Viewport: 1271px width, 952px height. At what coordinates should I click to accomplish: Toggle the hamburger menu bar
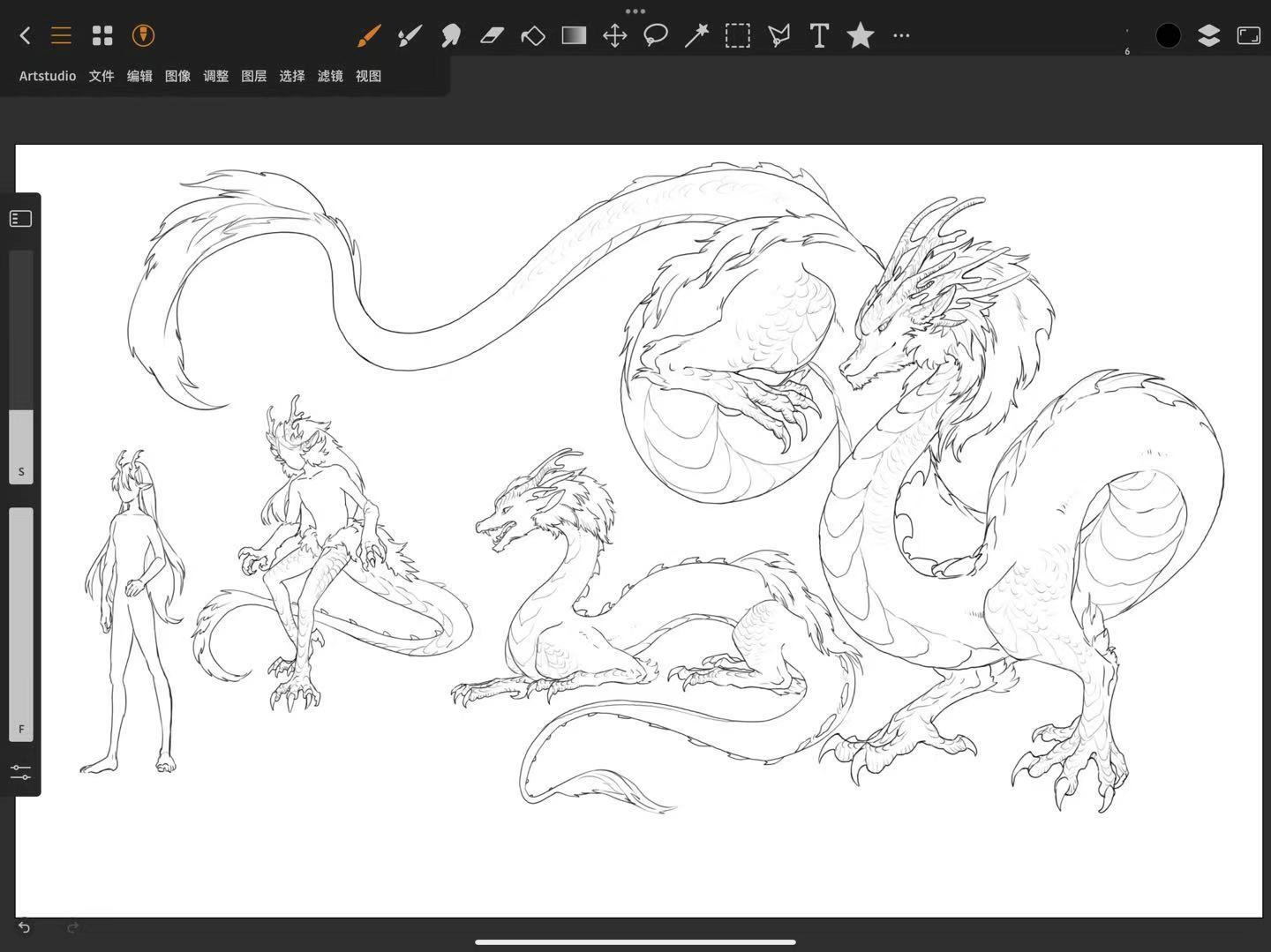coord(61,35)
